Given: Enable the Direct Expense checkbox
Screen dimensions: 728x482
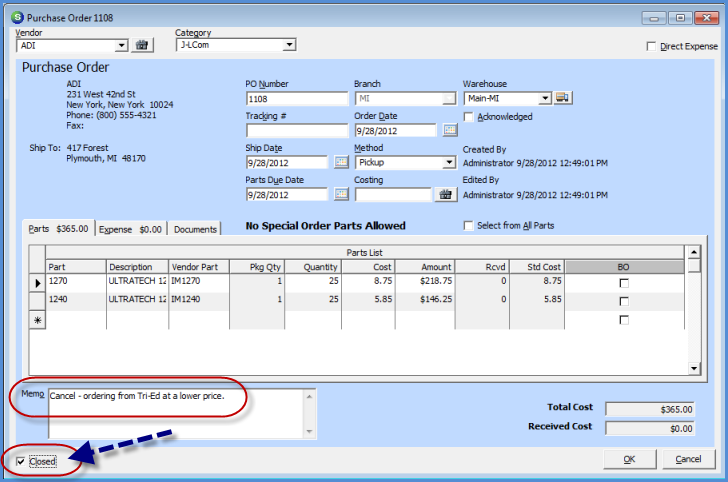Looking at the screenshot, I should coord(652,46).
